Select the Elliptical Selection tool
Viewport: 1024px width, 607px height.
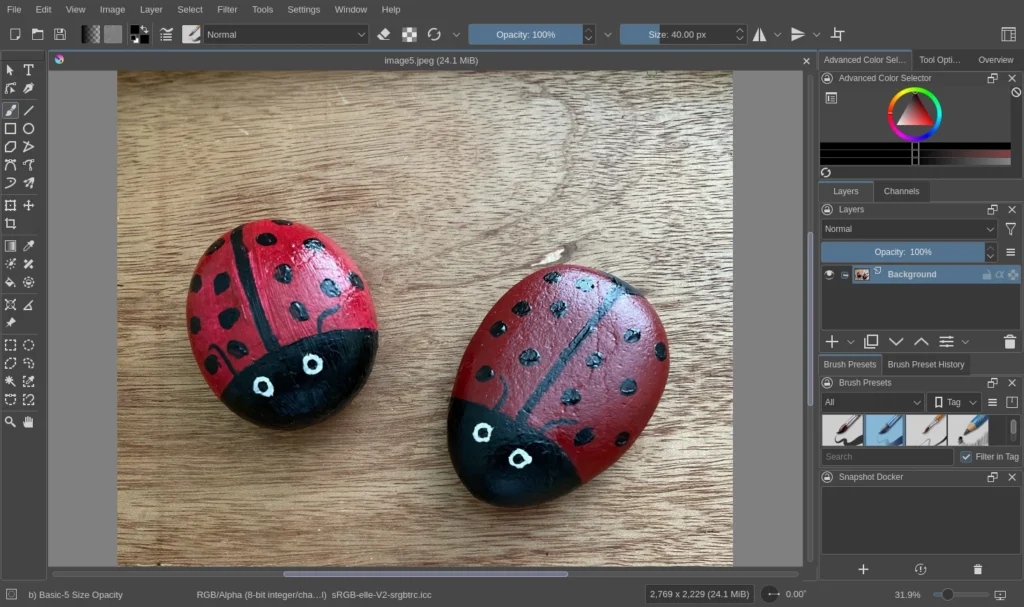(x=29, y=345)
